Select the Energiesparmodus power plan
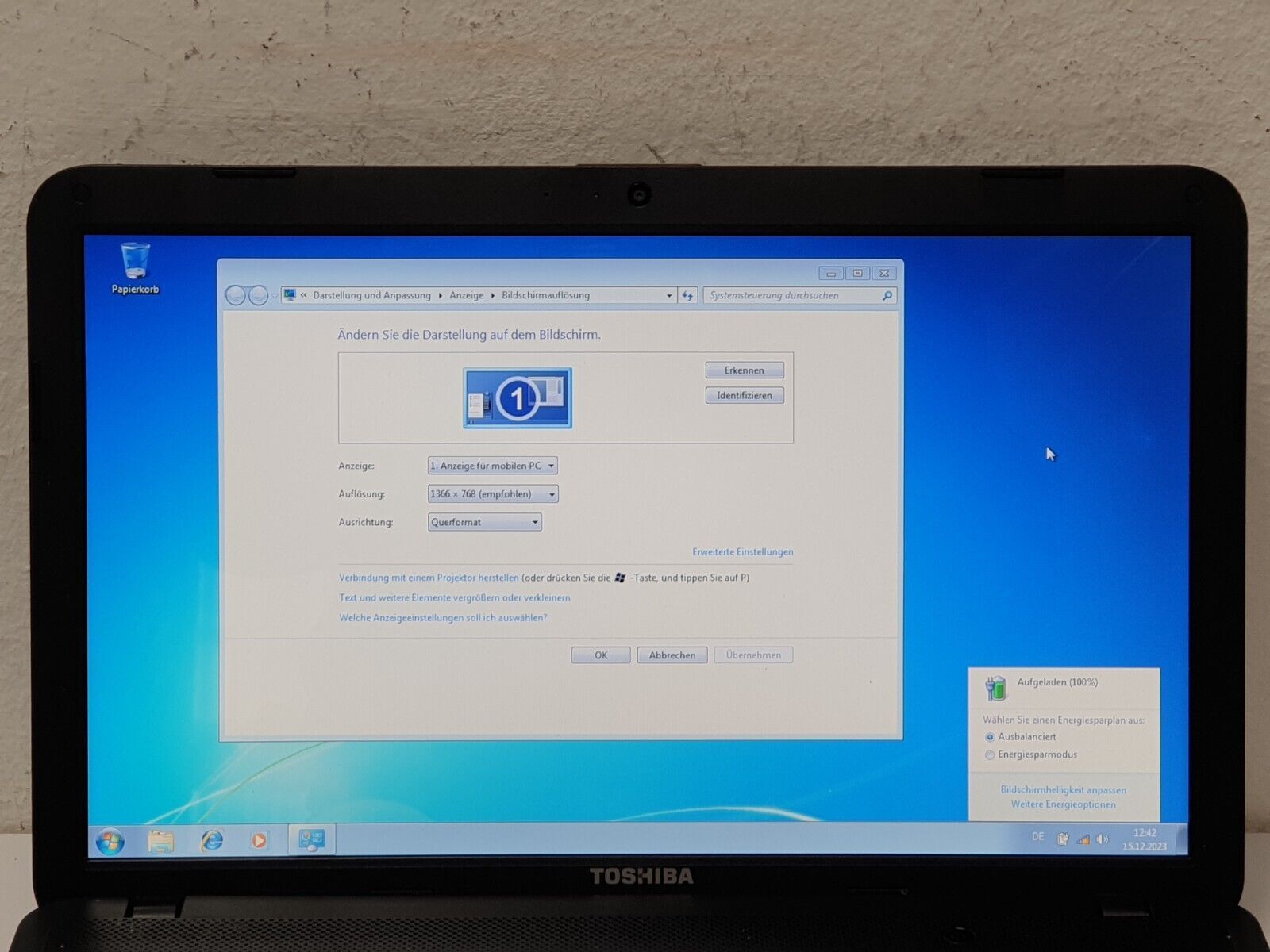 pos(990,755)
